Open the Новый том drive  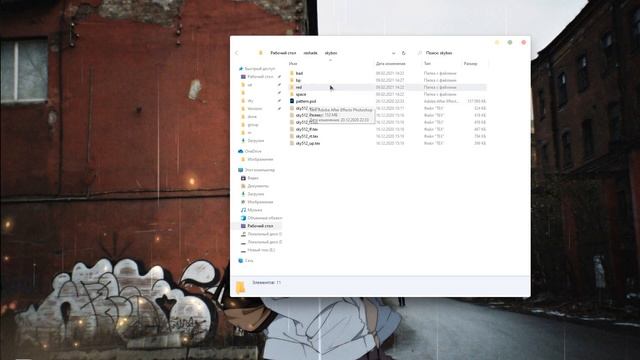pyautogui.click(x=261, y=250)
